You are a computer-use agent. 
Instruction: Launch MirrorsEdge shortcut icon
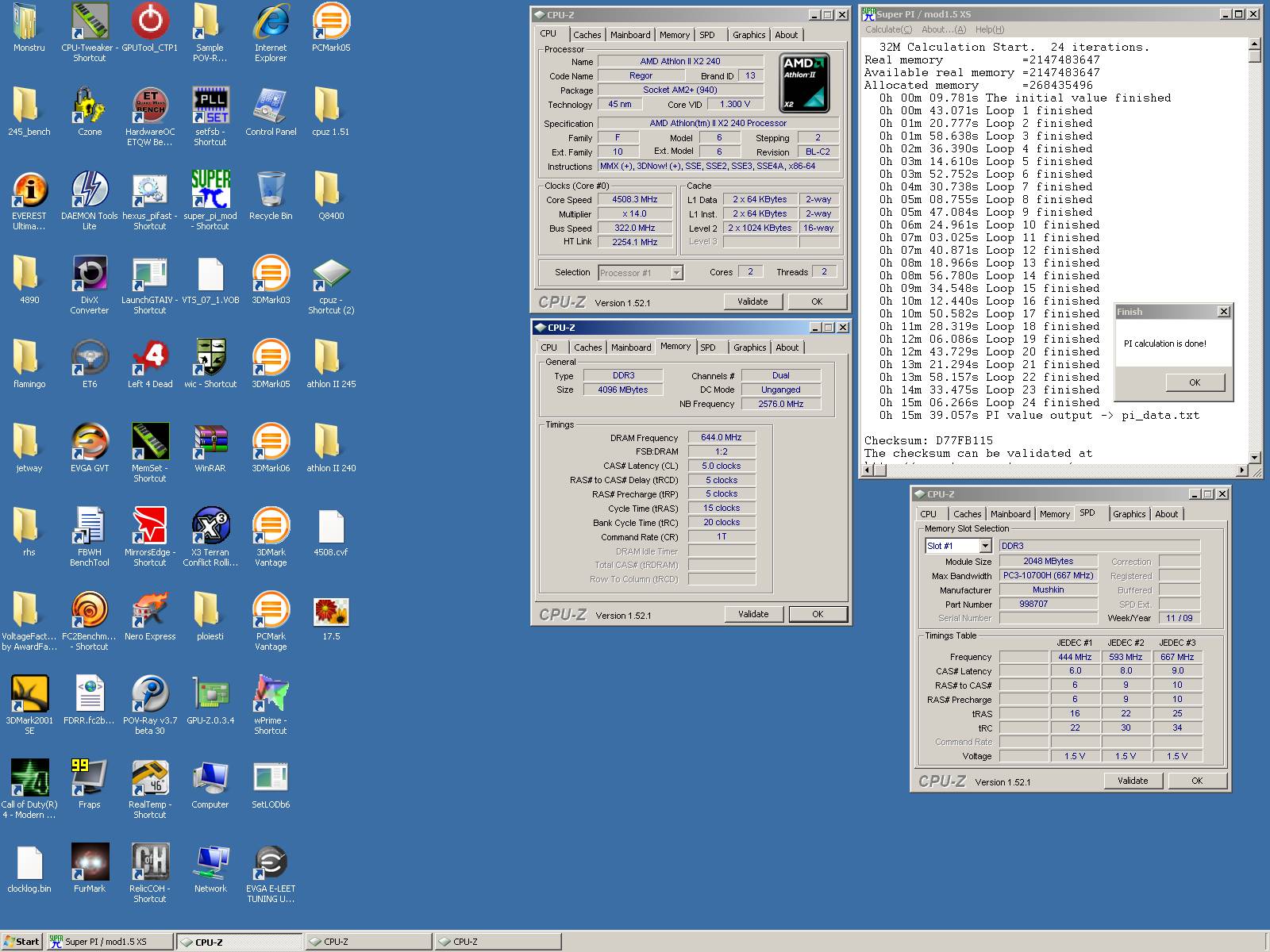pos(150,527)
